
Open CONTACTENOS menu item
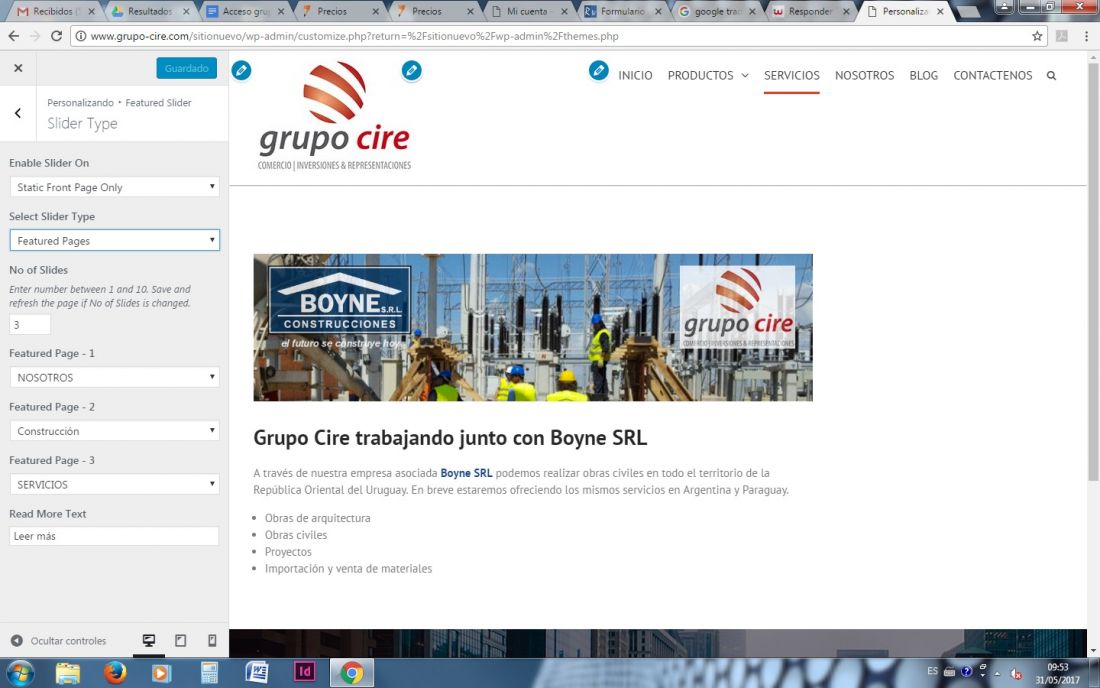[x=993, y=76]
